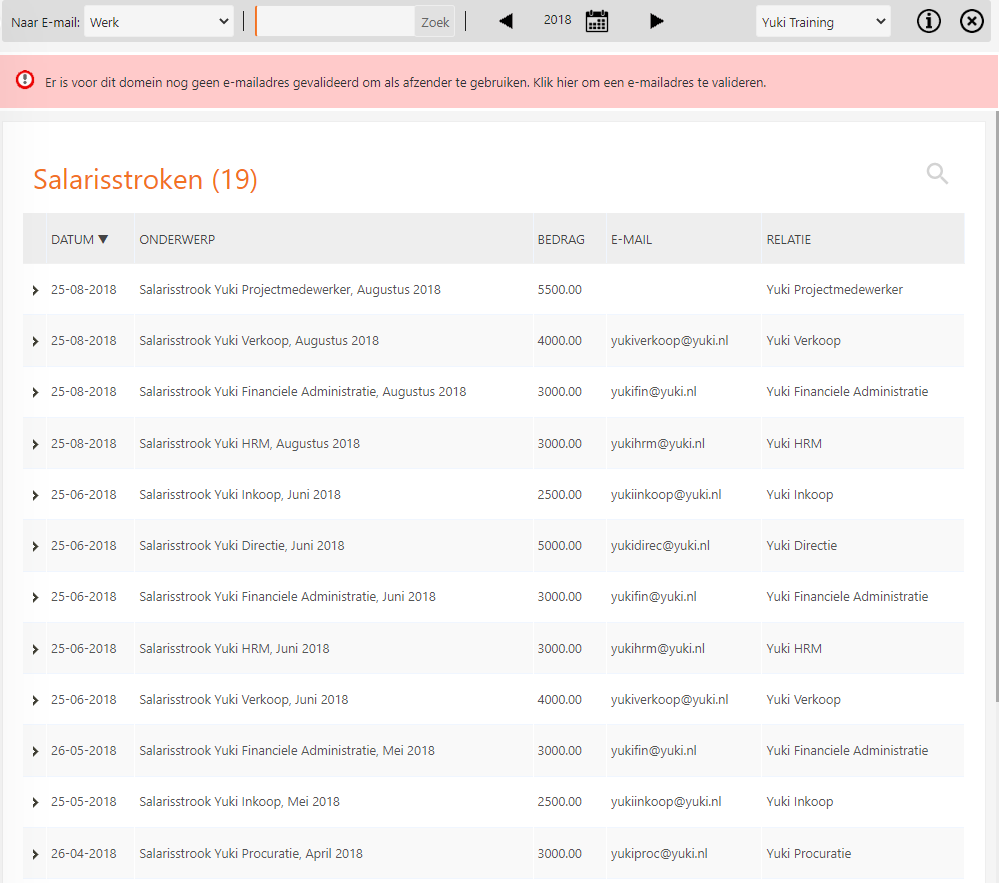The image size is (999, 883).
Task: Click the Zoek search button
Action: (435, 22)
